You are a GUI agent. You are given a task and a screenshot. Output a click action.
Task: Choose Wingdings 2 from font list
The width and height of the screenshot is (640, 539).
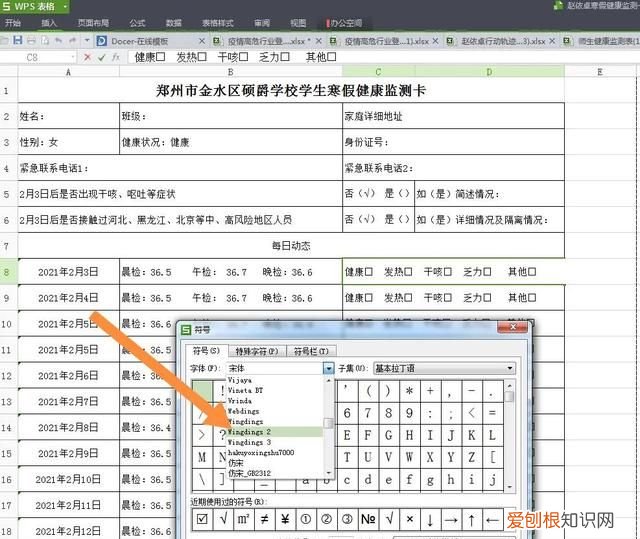click(275, 432)
